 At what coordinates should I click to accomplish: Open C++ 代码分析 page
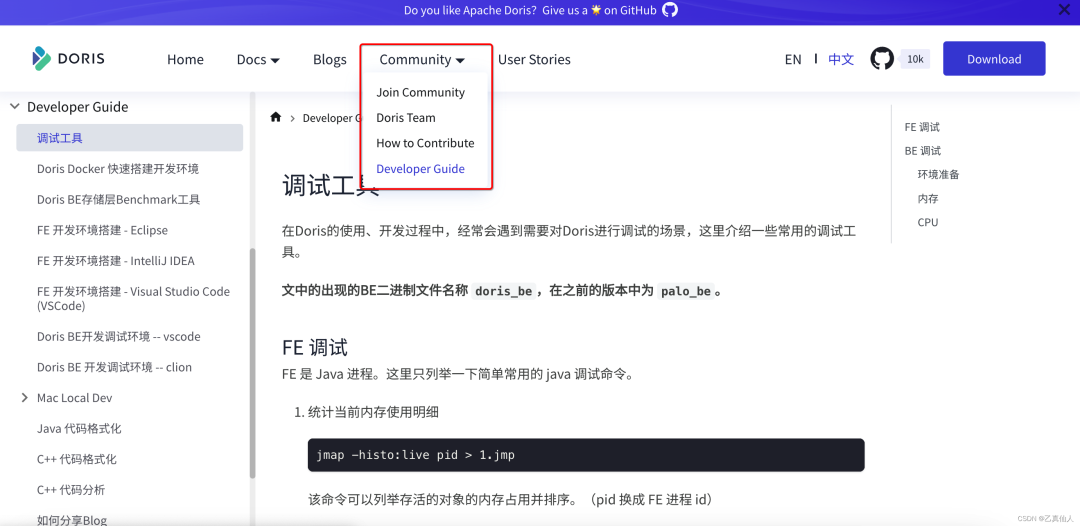point(71,490)
